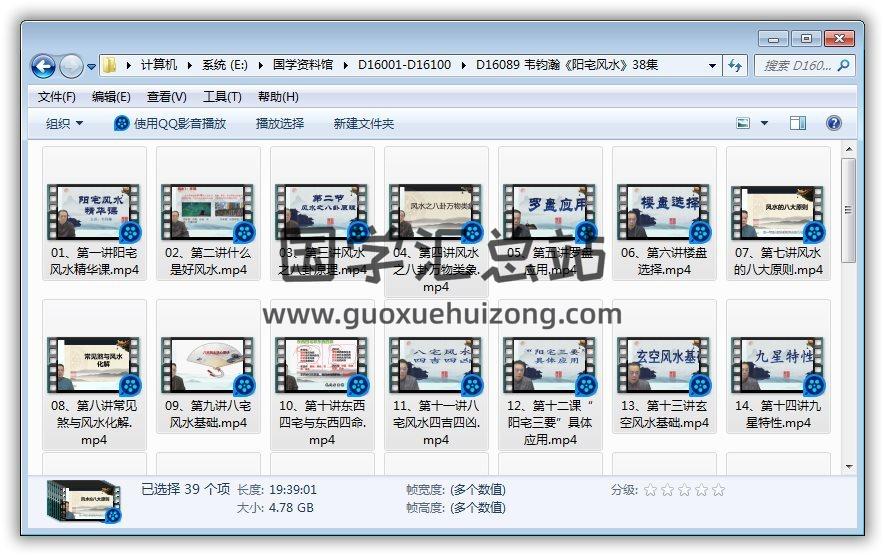Rate the files with the fifth star
The height and width of the screenshot is (556, 885).
click(718, 490)
